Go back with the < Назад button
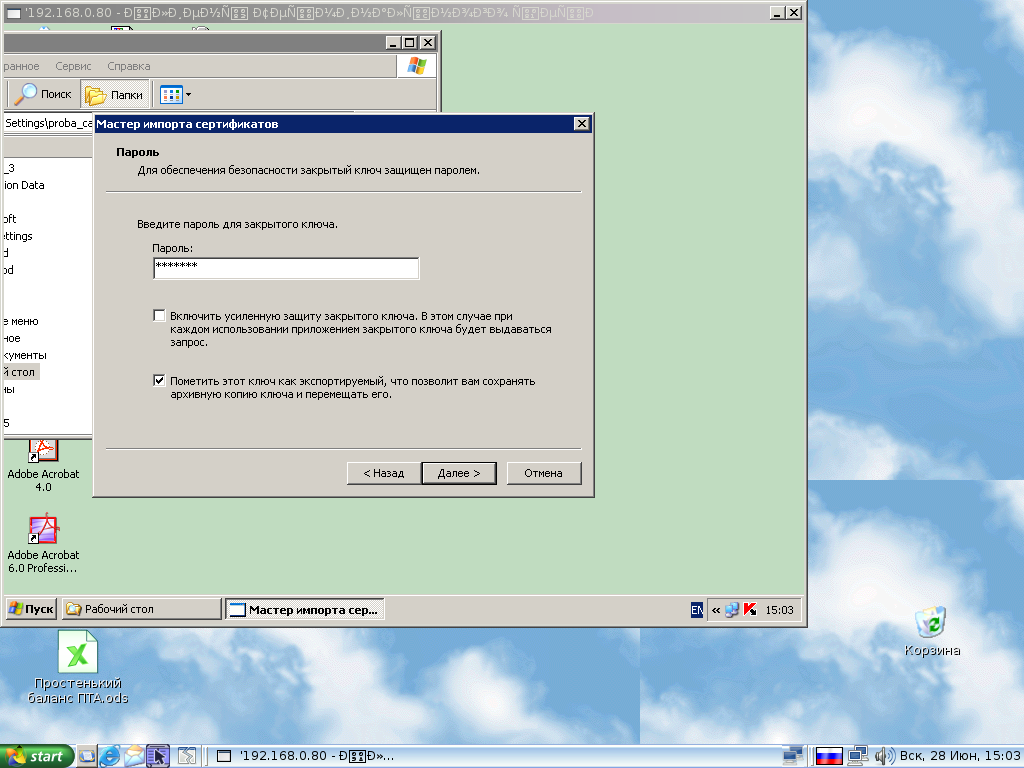Screen dimensions: 1024x768 click(x=383, y=473)
